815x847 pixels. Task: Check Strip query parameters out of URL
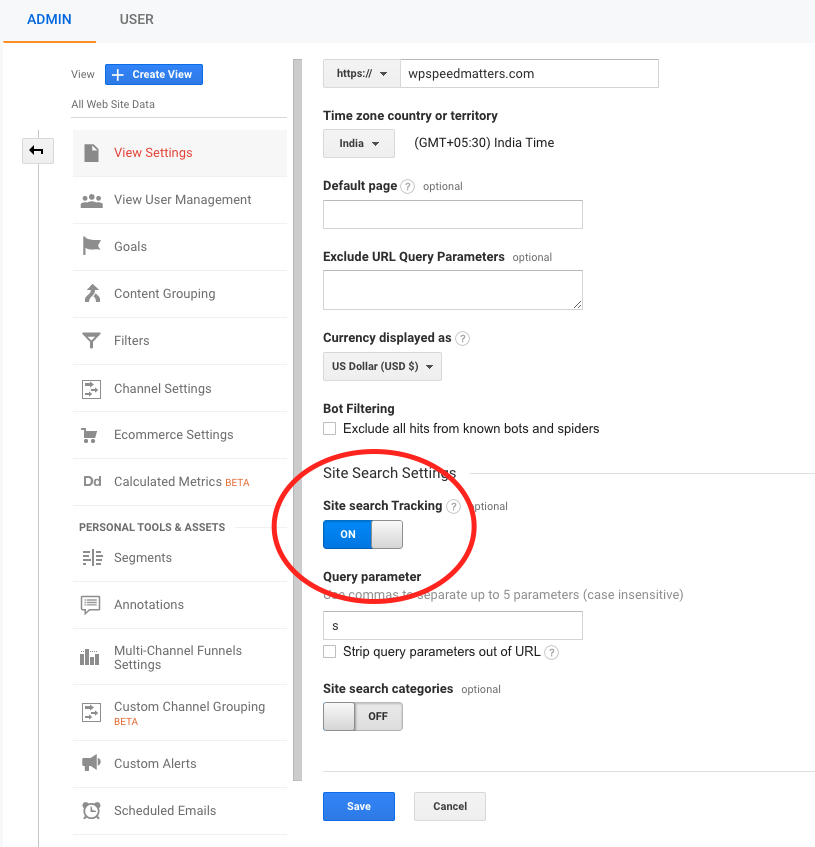pyautogui.click(x=330, y=652)
